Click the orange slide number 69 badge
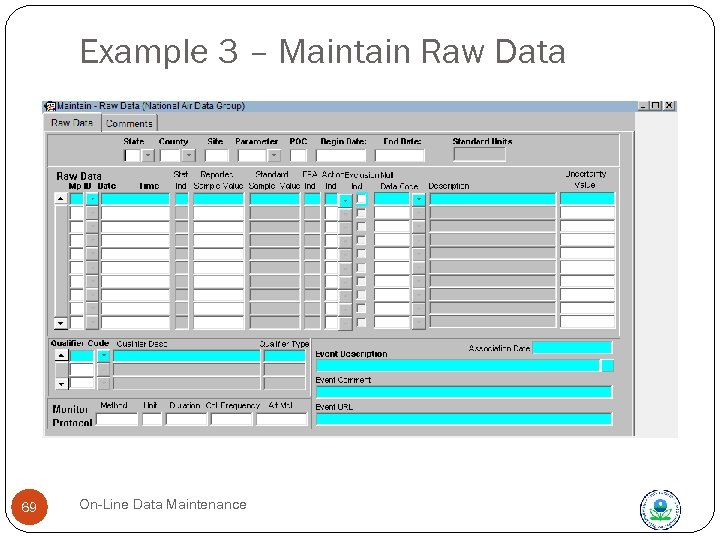Viewport: 720px width, 540px height. 29,507
